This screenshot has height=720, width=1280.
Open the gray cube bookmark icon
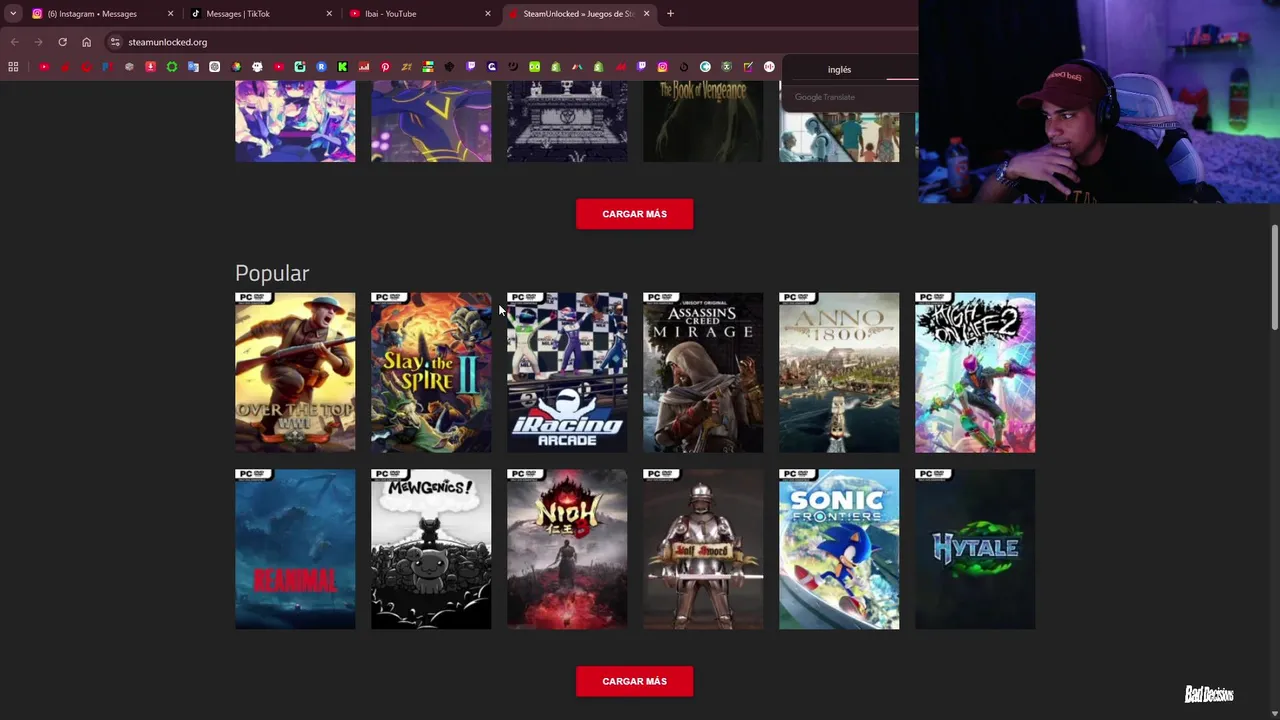[129, 67]
